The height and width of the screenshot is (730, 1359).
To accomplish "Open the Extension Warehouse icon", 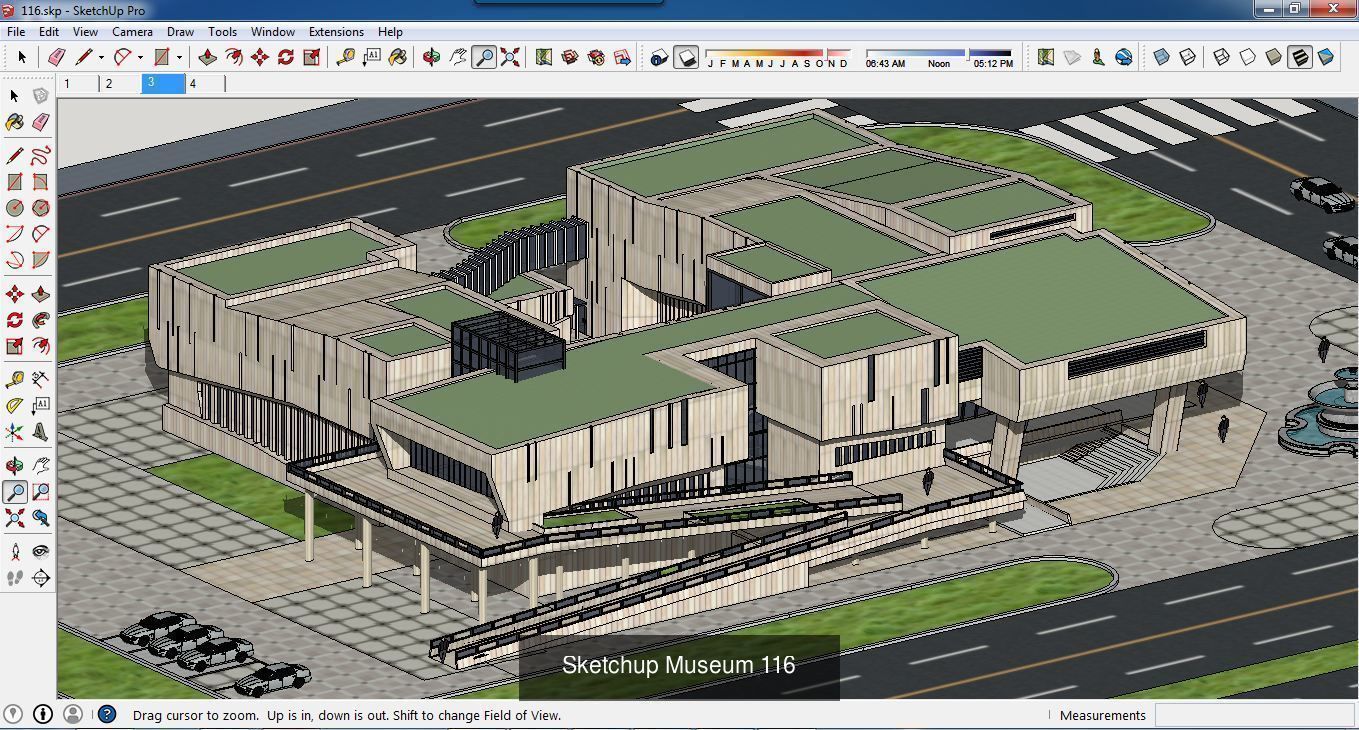I will (596, 57).
